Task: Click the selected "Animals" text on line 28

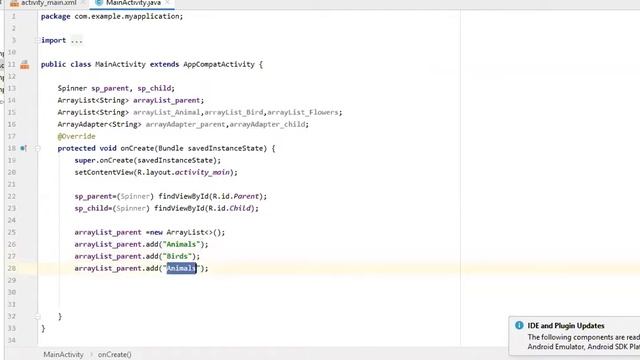Action: (181, 268)
